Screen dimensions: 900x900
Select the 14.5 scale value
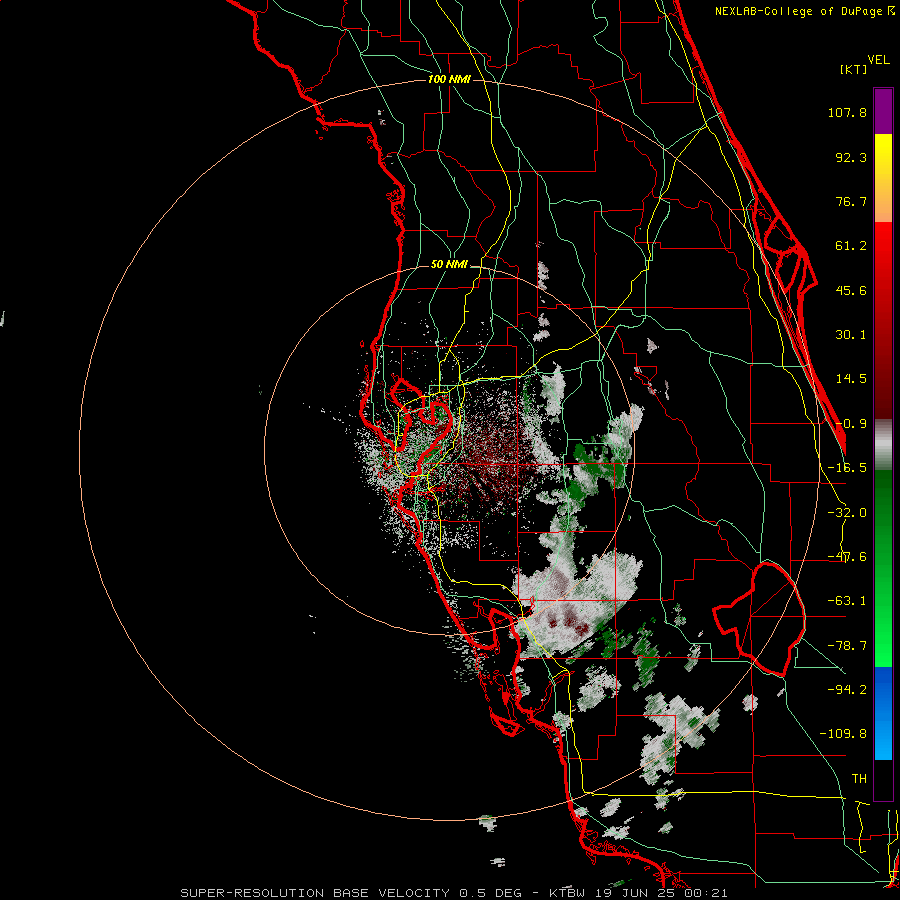click(851, 379)
